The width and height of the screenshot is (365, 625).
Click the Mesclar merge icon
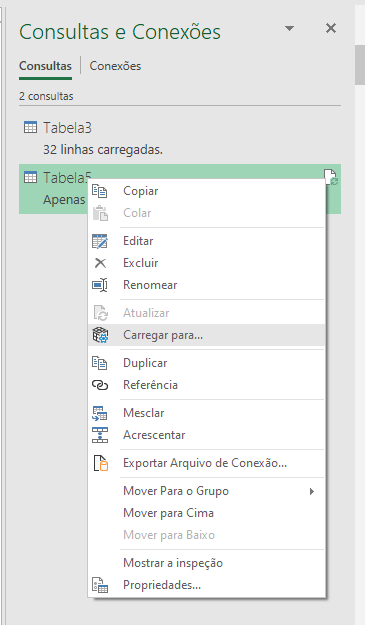tap(100, 413)
